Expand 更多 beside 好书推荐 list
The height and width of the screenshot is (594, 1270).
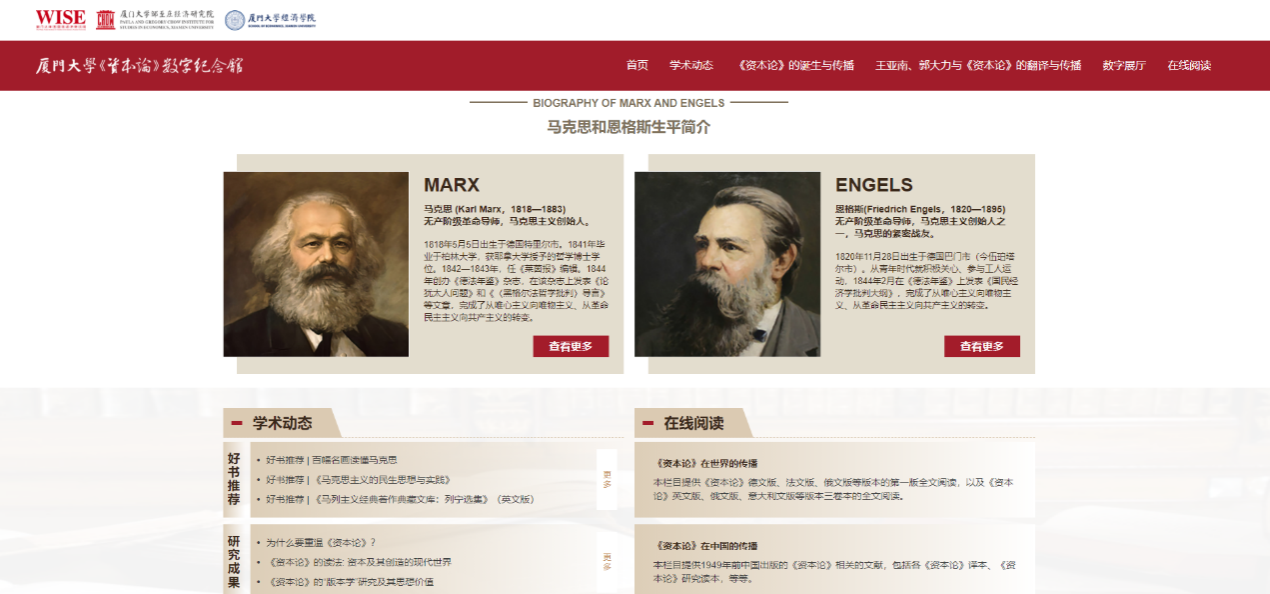pyautogui.click(x=607, y=480)
